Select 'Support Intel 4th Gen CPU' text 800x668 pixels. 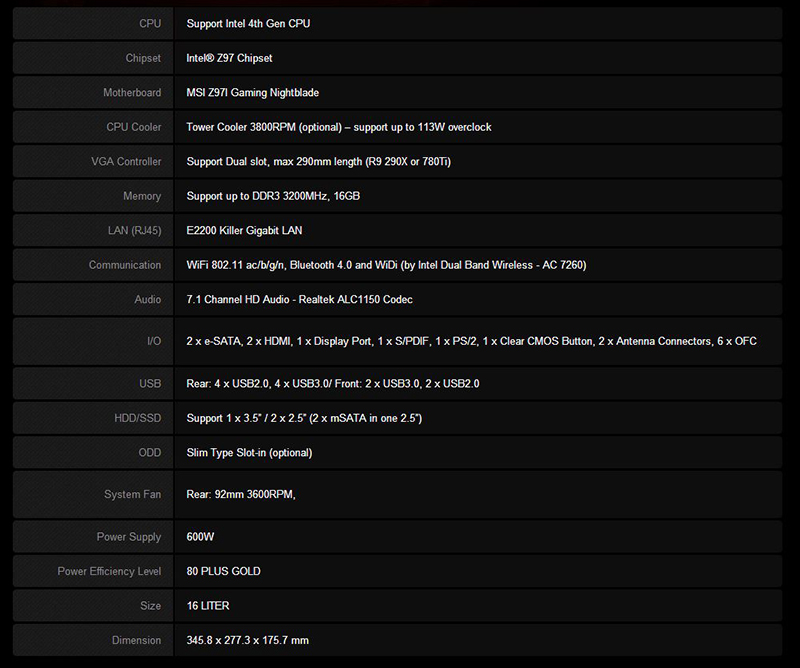pyautogui.click(x=248, y=23)
